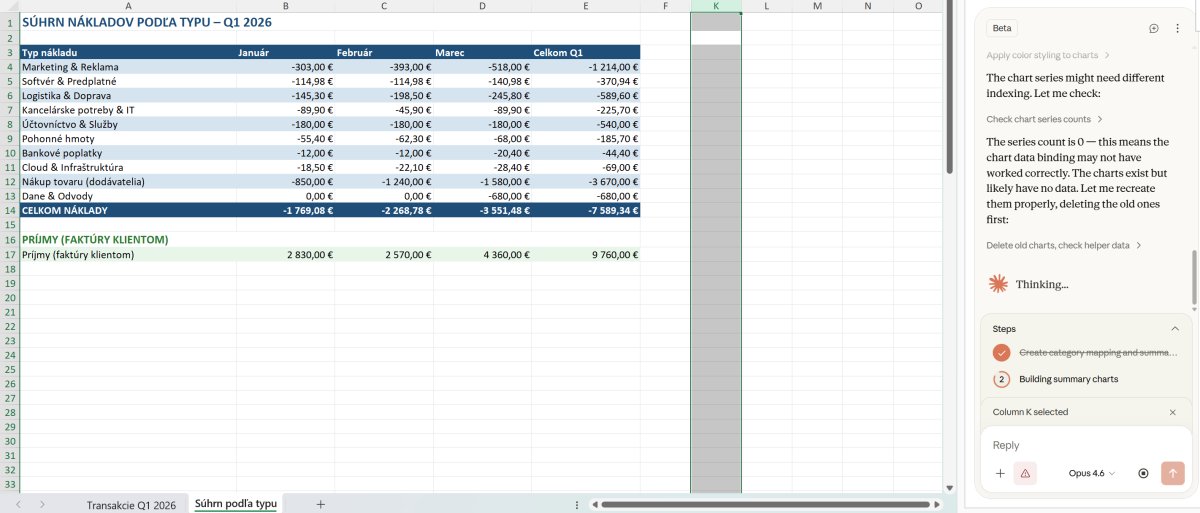Dismiss the Column K selected chip
This screenshot has width=1200, height=513.
click(x=1173, y=412)
